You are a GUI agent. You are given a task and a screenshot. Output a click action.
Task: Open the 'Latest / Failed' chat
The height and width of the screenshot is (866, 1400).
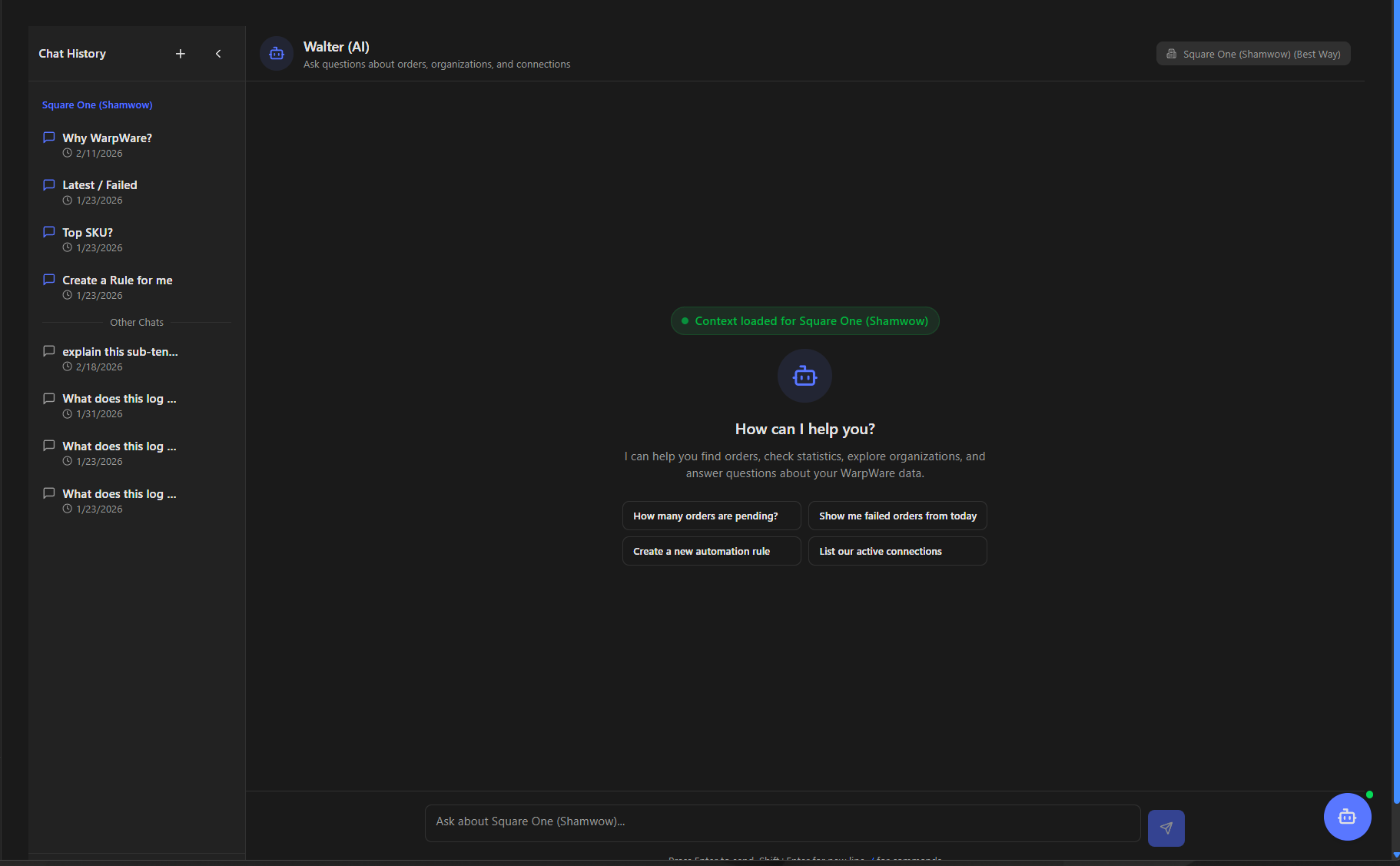pyautogui.click(x=137, y=192)
